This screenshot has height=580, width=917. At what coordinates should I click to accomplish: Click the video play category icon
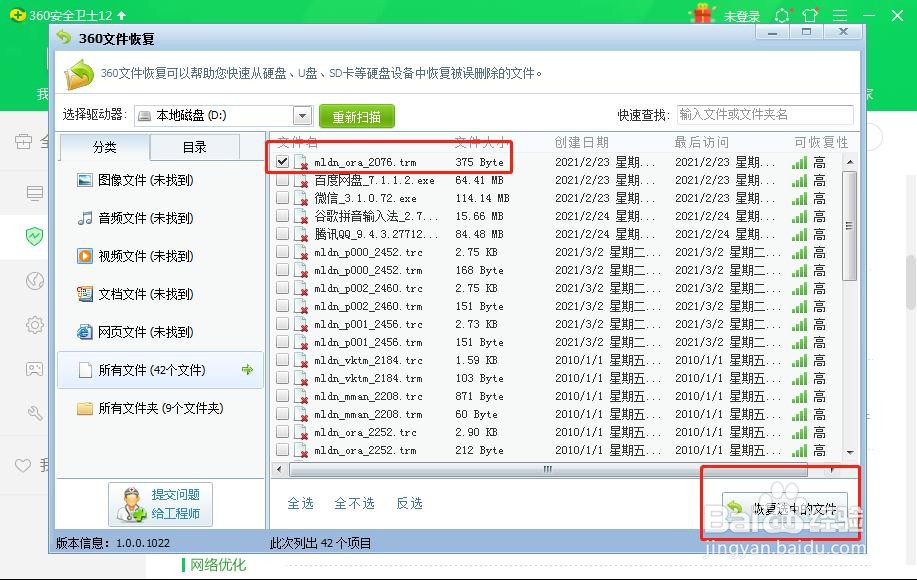click(x=85, y=256)
